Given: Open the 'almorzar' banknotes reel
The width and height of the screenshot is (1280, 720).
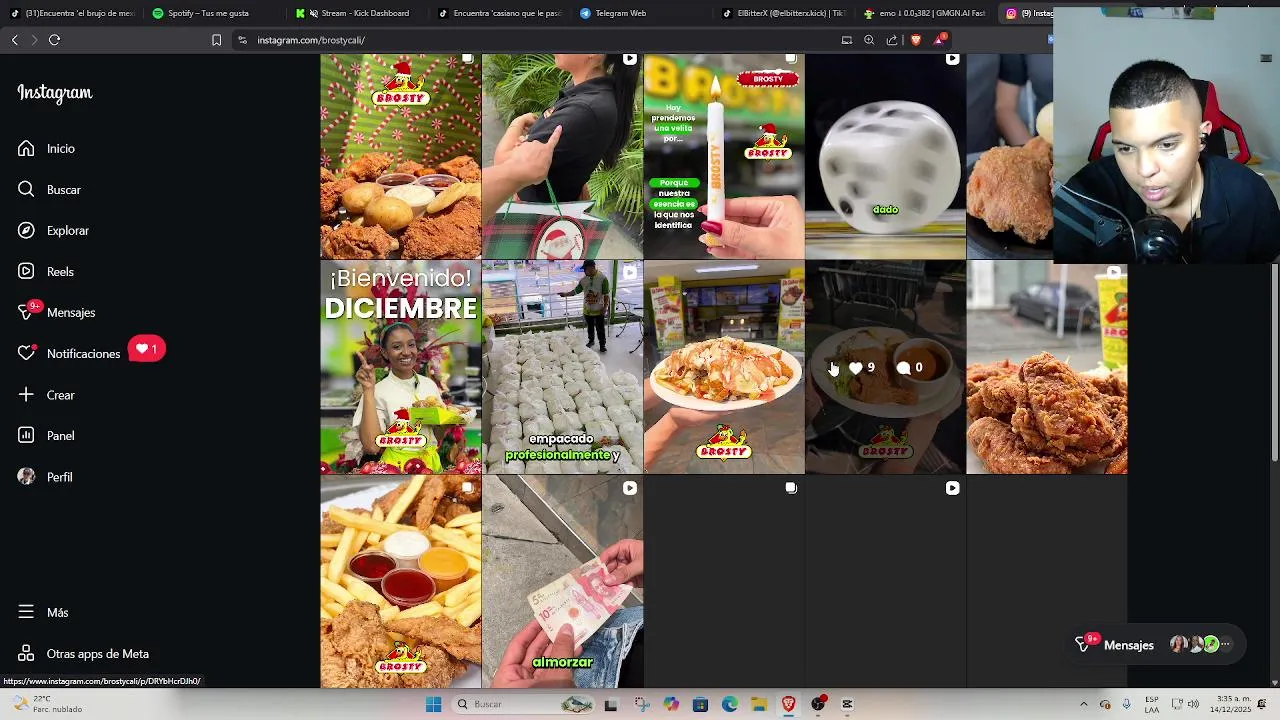Looking at the screenshot, I should tap(562, 581).
